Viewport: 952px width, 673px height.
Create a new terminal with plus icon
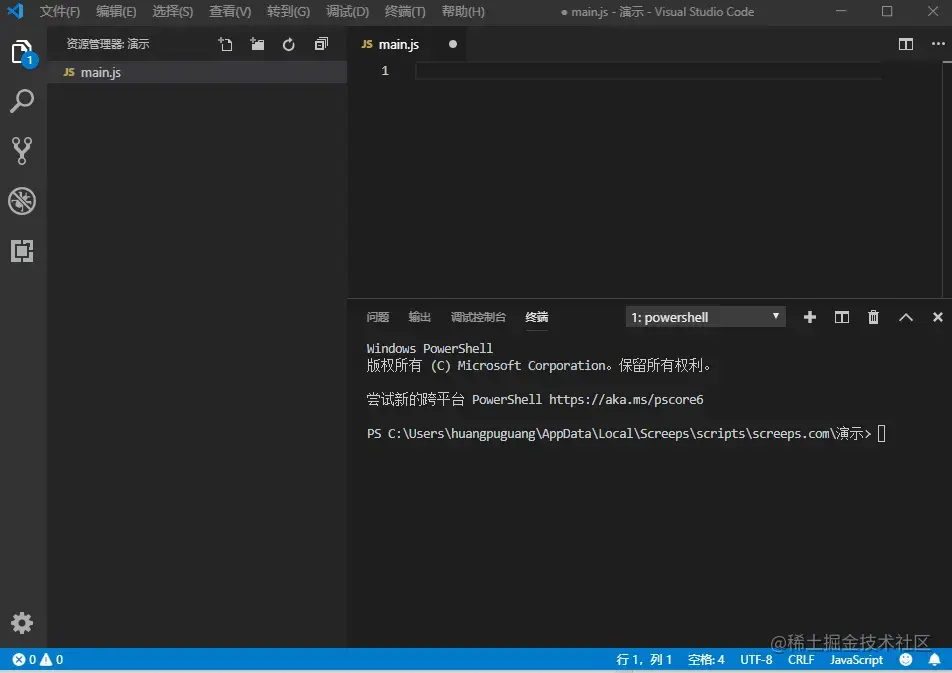tap(809, 317)
